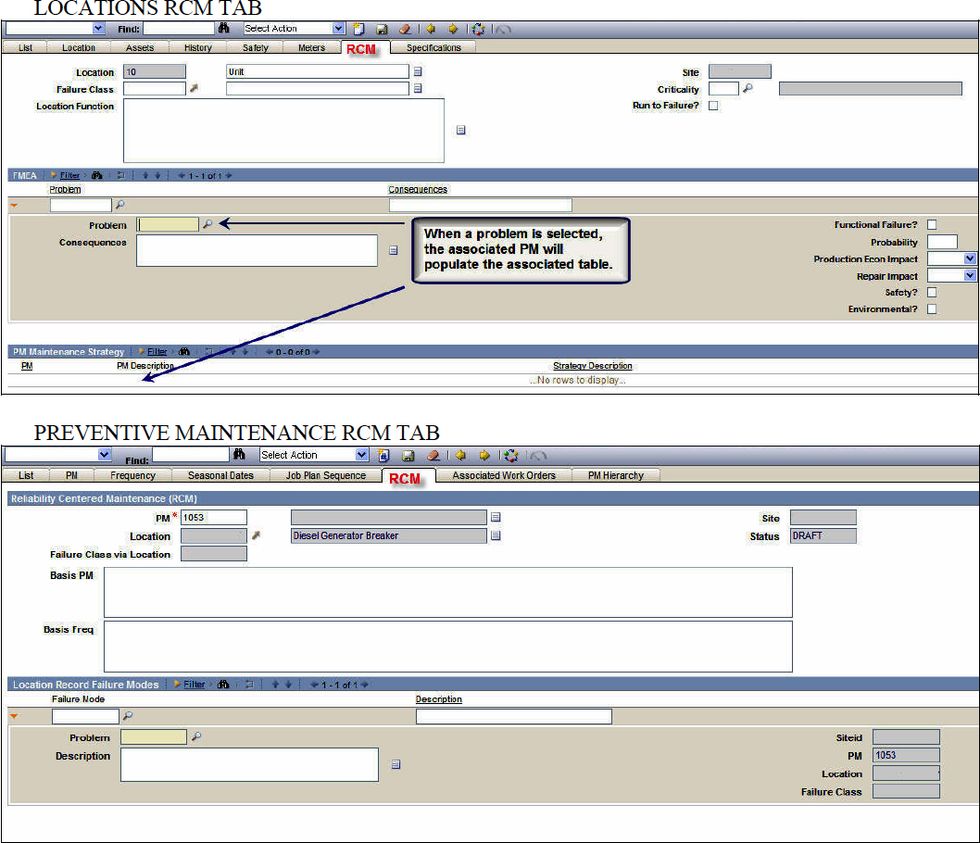
Task: Go to Previous Record with the left arrow icon
Action: coord(431,29)
